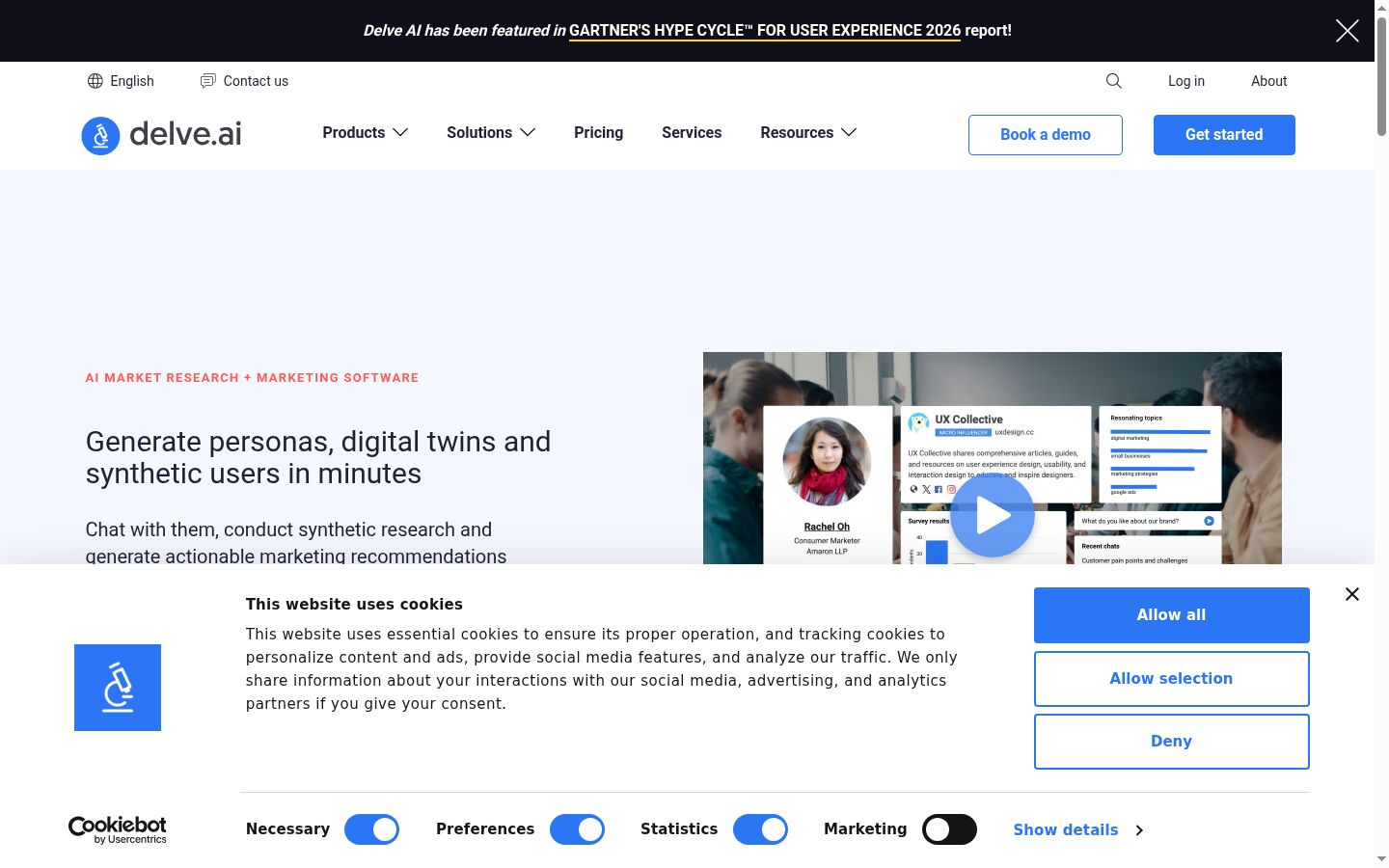Expand the Resources chevron arrow
This screenshot has height=868, width=1389.
pyautogui.click(x=849, y=133)
